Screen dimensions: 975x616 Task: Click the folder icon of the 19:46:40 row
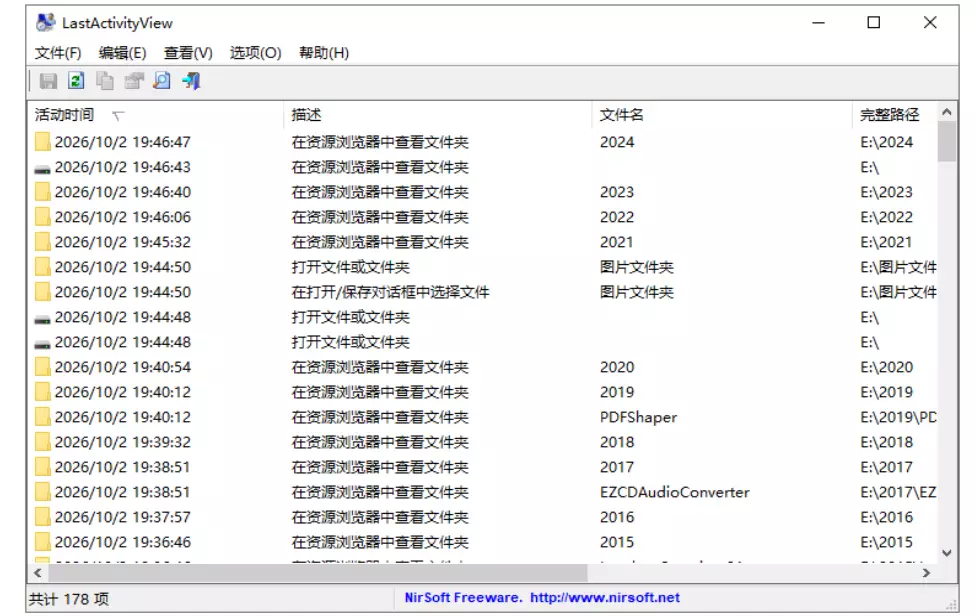42,191
